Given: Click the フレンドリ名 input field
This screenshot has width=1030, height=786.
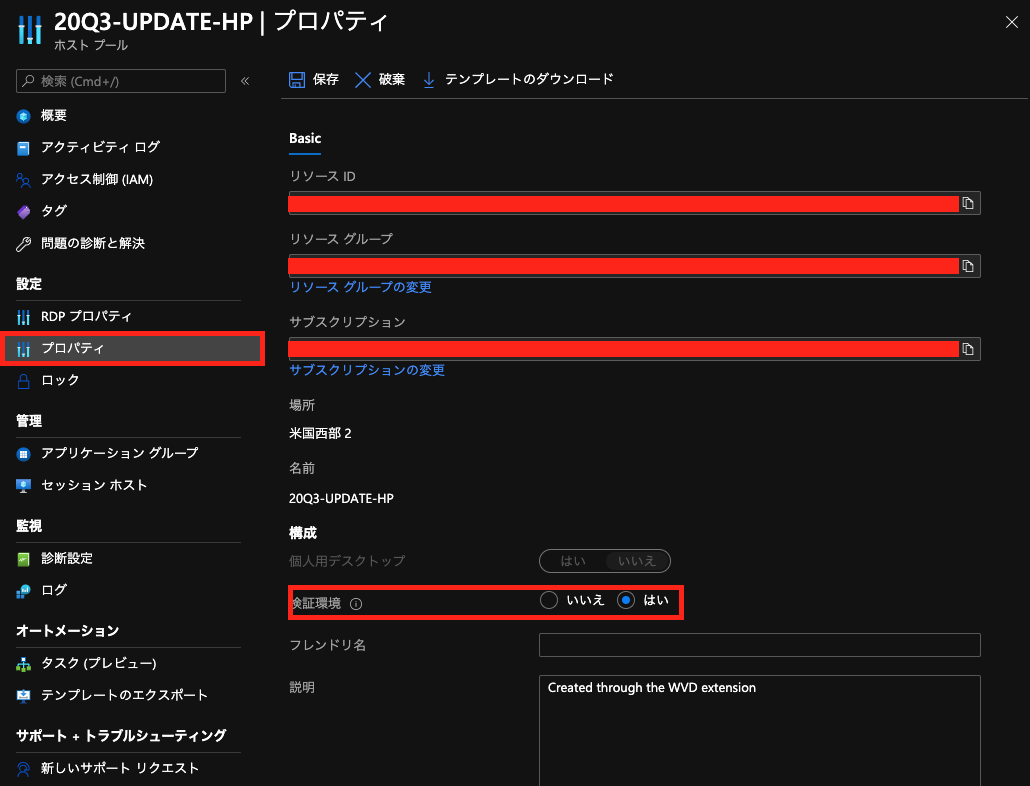Looking at the screenshot, I should [759, 645].
